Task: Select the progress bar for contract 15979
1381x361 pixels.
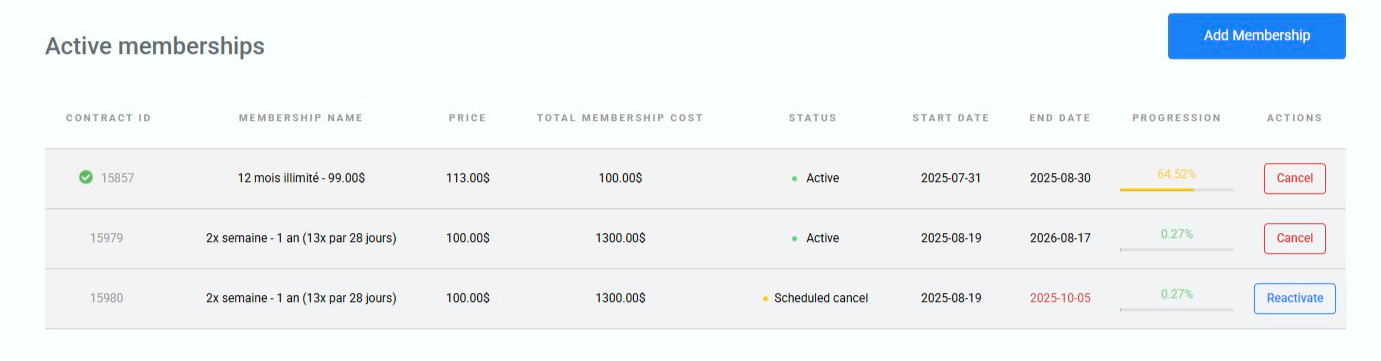Action: click(1176, 249)
